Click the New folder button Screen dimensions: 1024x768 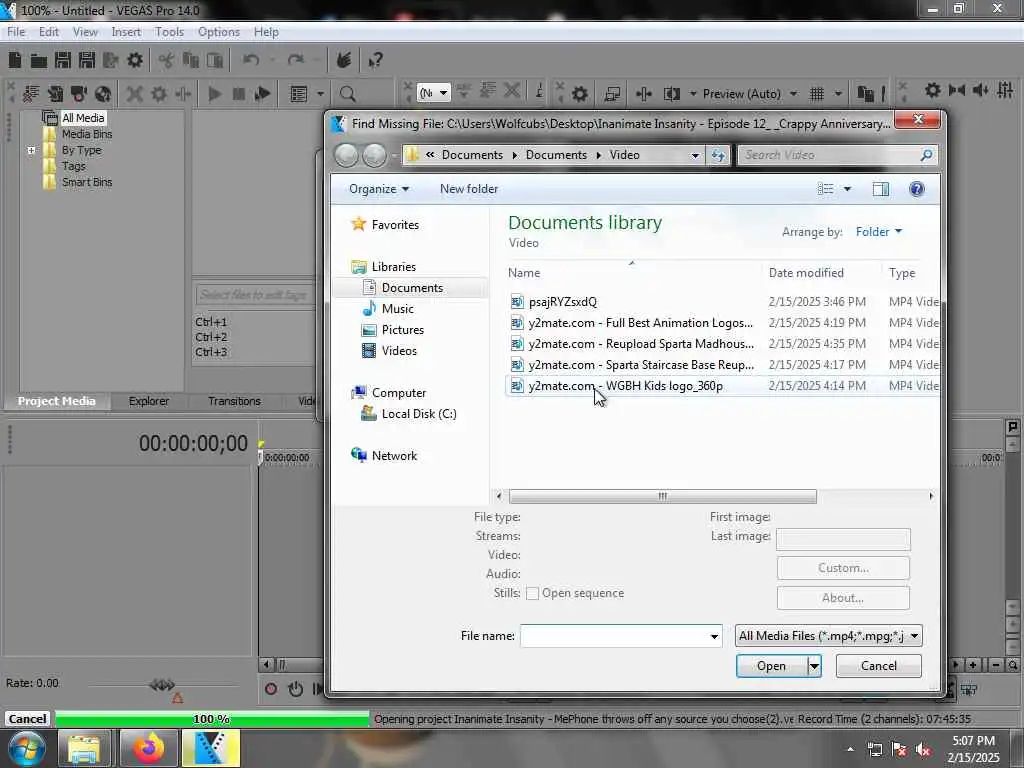(x=469, y=189)
